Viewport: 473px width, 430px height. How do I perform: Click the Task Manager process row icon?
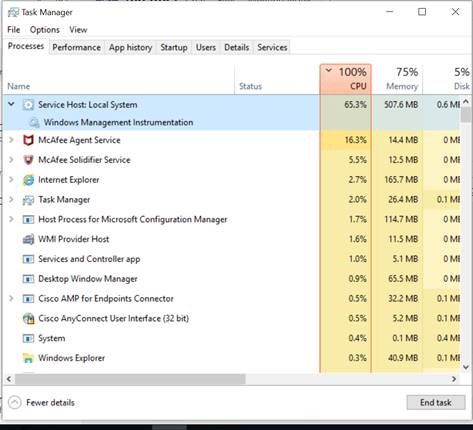coord(28,200)
